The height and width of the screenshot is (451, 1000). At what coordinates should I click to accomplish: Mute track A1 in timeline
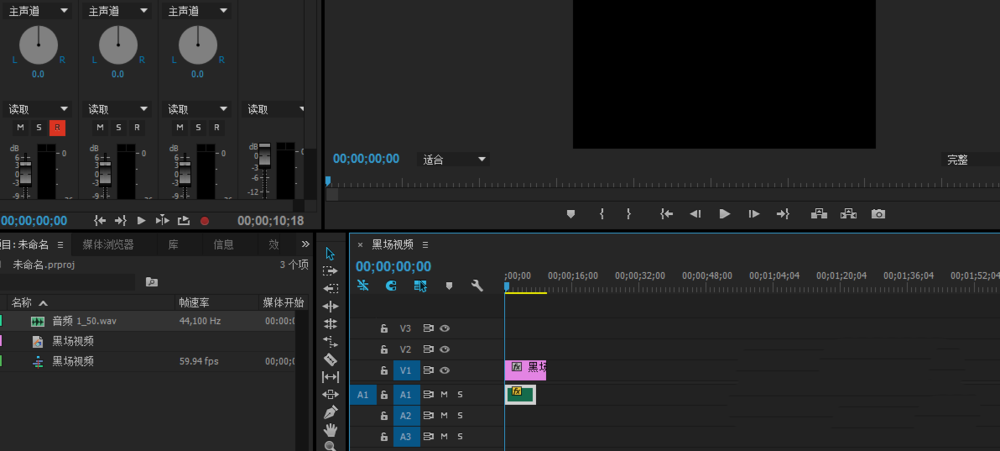click(x=444, y=395)
